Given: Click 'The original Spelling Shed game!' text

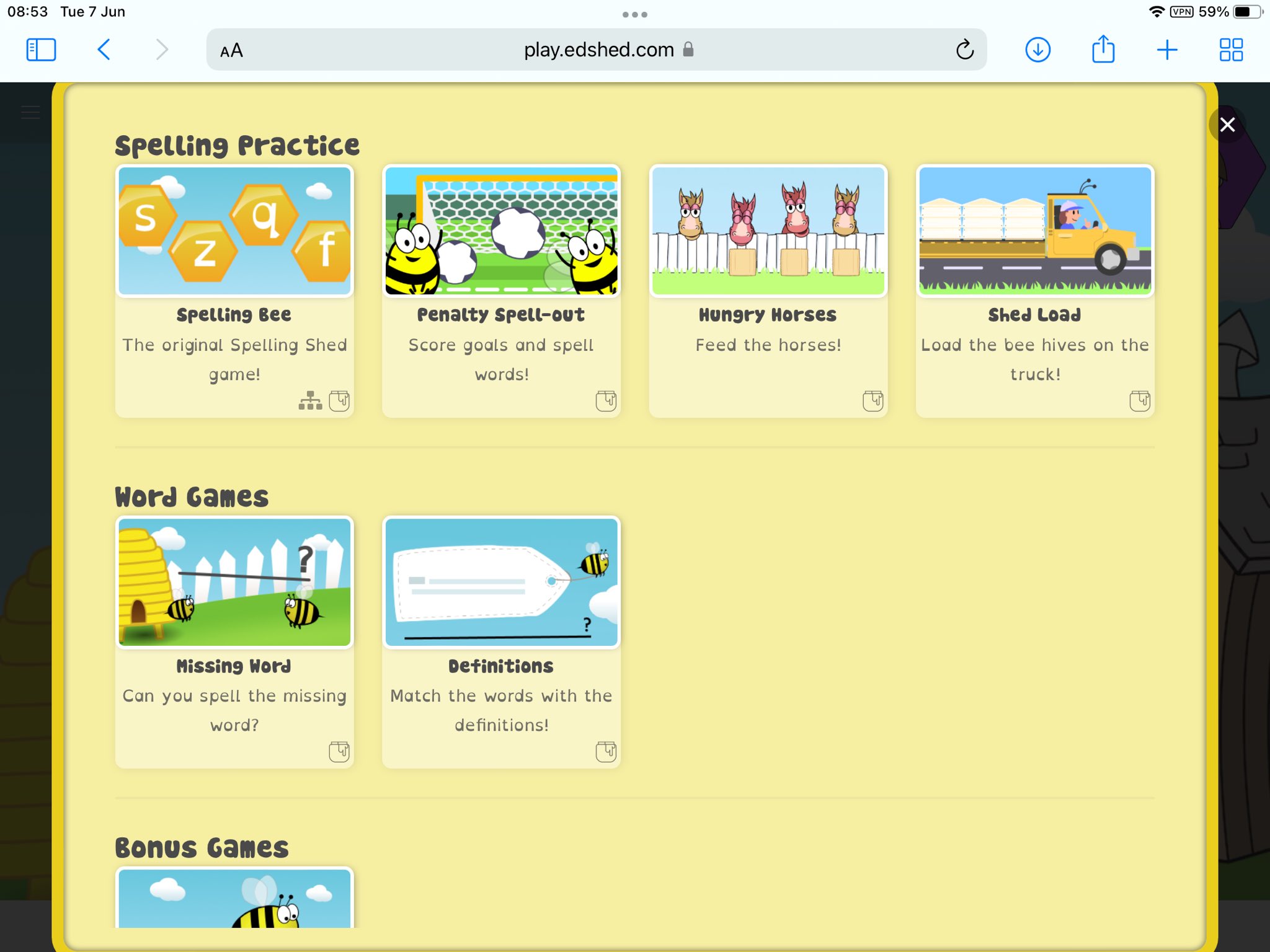Looking at the screenshot, I should 234,359.
